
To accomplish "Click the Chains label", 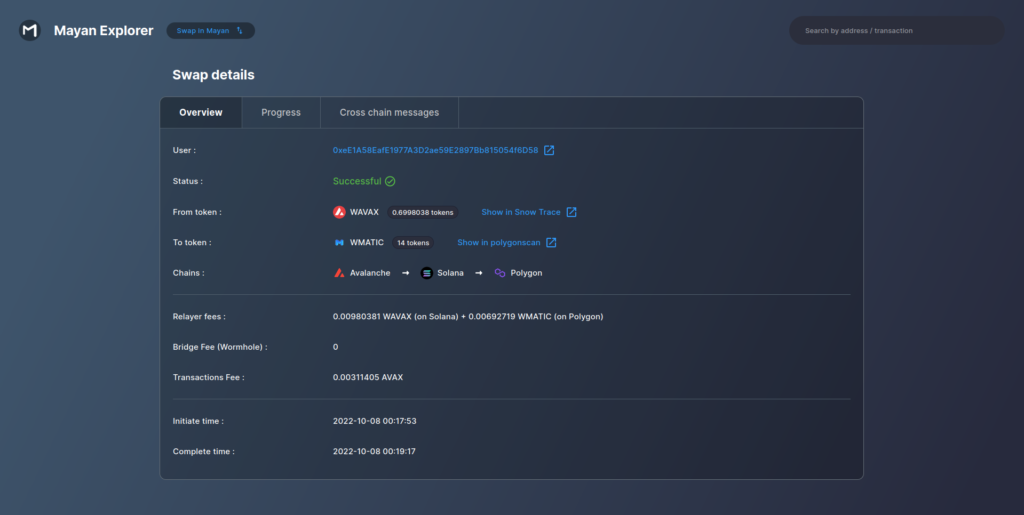I will (188, 273).
